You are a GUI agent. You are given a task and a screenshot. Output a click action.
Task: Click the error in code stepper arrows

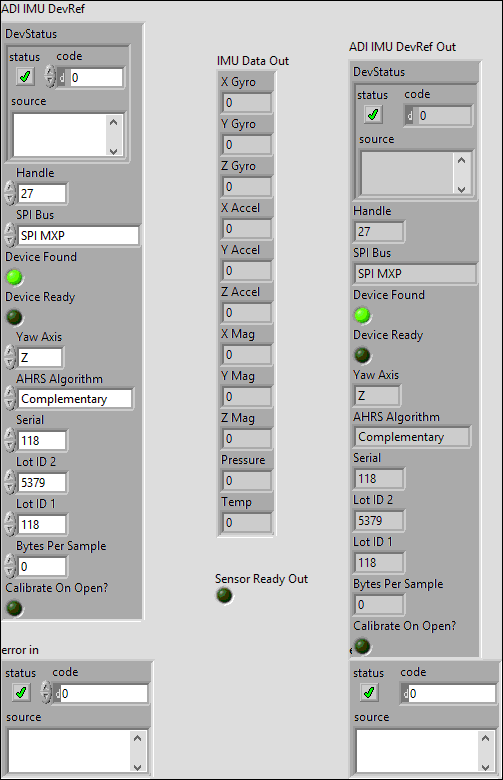tap(46, 692)
